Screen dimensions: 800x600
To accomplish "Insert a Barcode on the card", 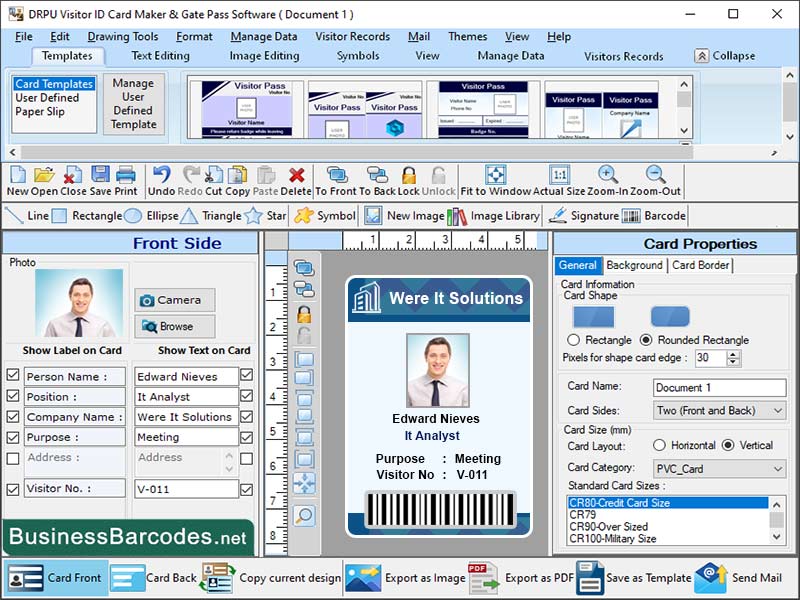I will [x=654, y=216].
